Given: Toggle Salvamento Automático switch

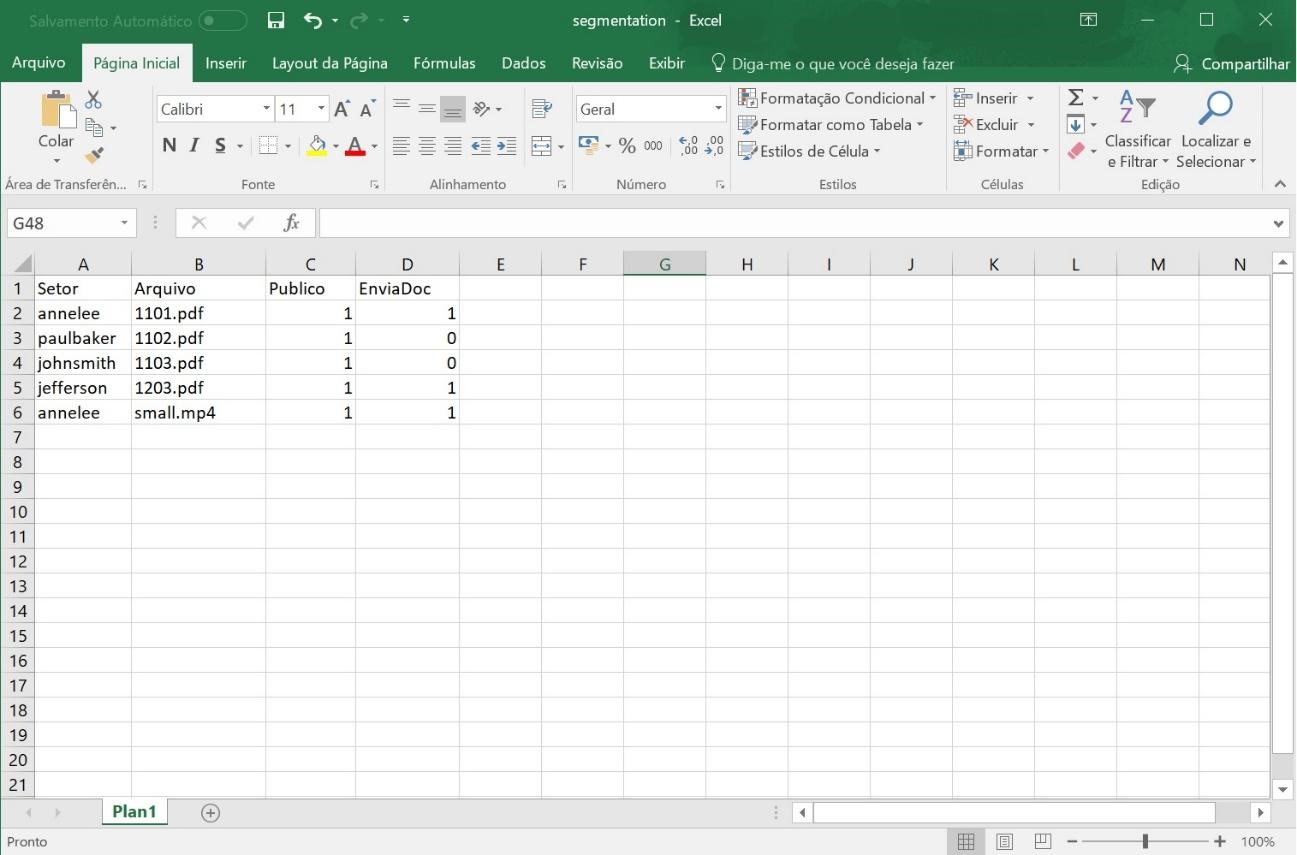Looking at the screenshot, I should pyautogui.click(x=222, y=20).
